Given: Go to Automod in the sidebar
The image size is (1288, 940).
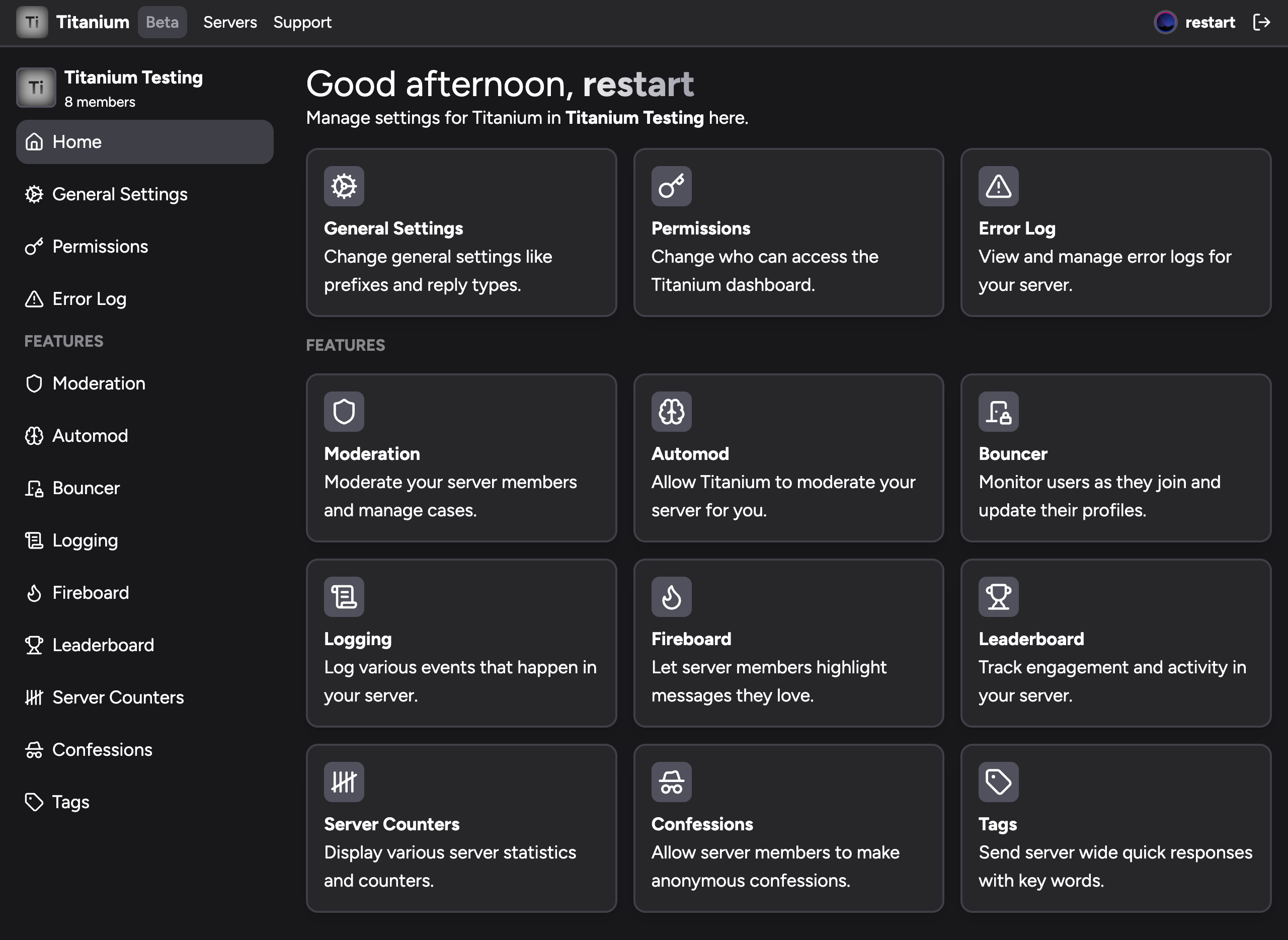Looking at the screenshot, I should tap(144, 436).
